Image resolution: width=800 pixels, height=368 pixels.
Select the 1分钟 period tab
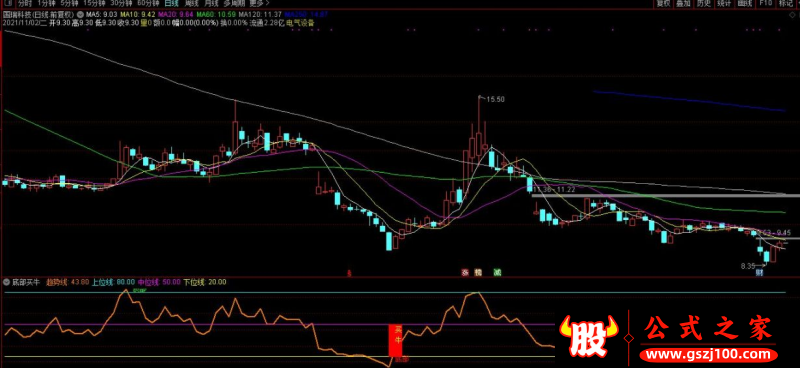click(46, 4)
